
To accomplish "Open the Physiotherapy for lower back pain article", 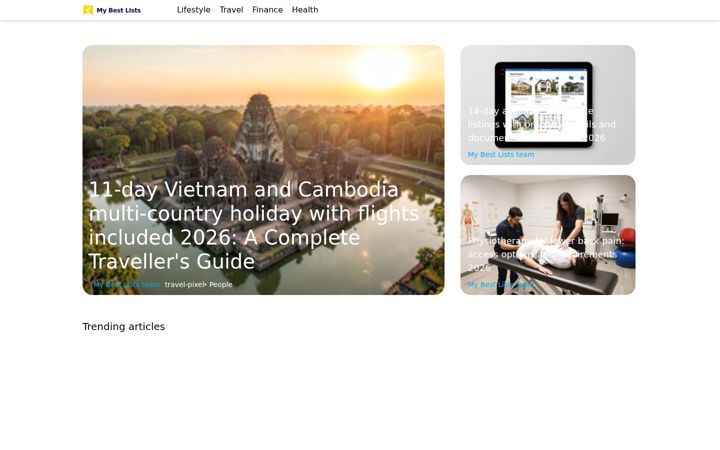I will [x=546, y=254].
